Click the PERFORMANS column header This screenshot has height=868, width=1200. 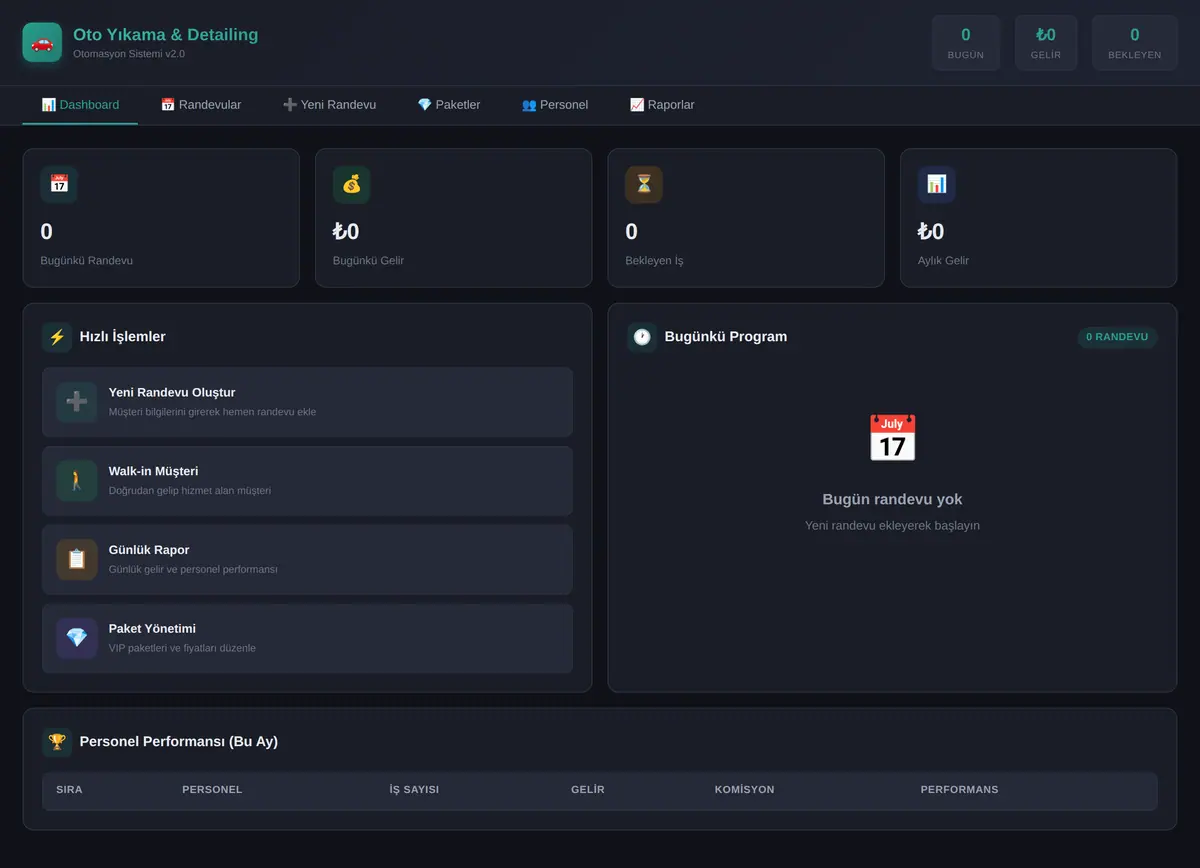959,790
